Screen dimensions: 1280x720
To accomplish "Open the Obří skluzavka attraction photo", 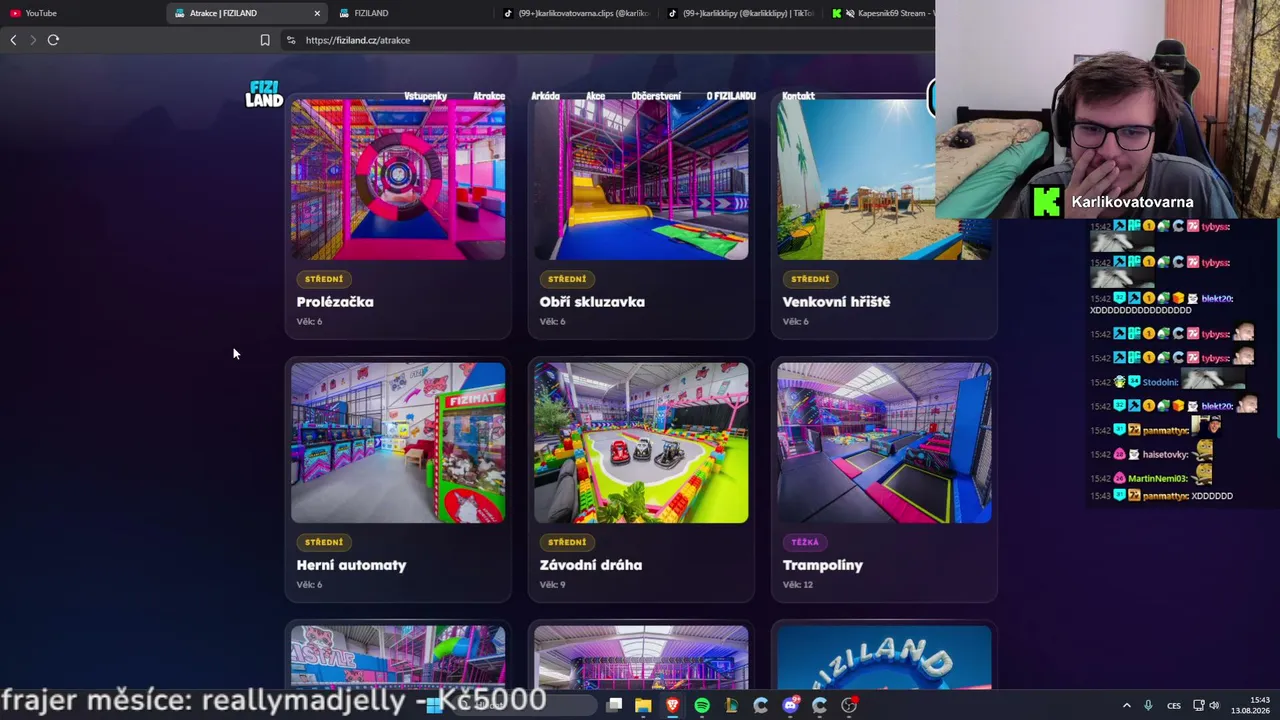I will (x=641, y=179).
